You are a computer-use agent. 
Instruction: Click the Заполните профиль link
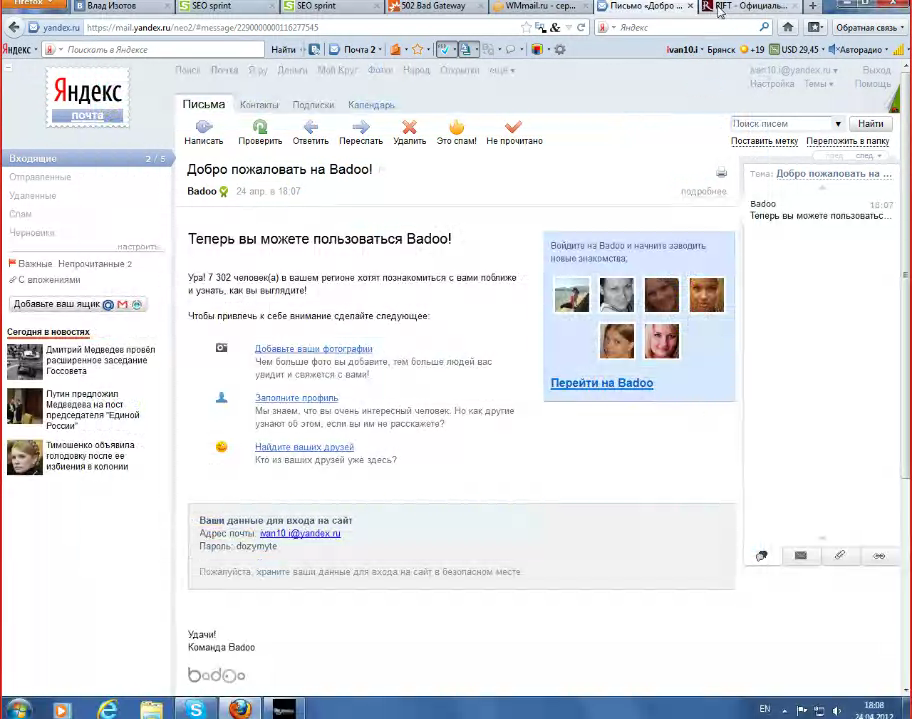tap(297, 398)
